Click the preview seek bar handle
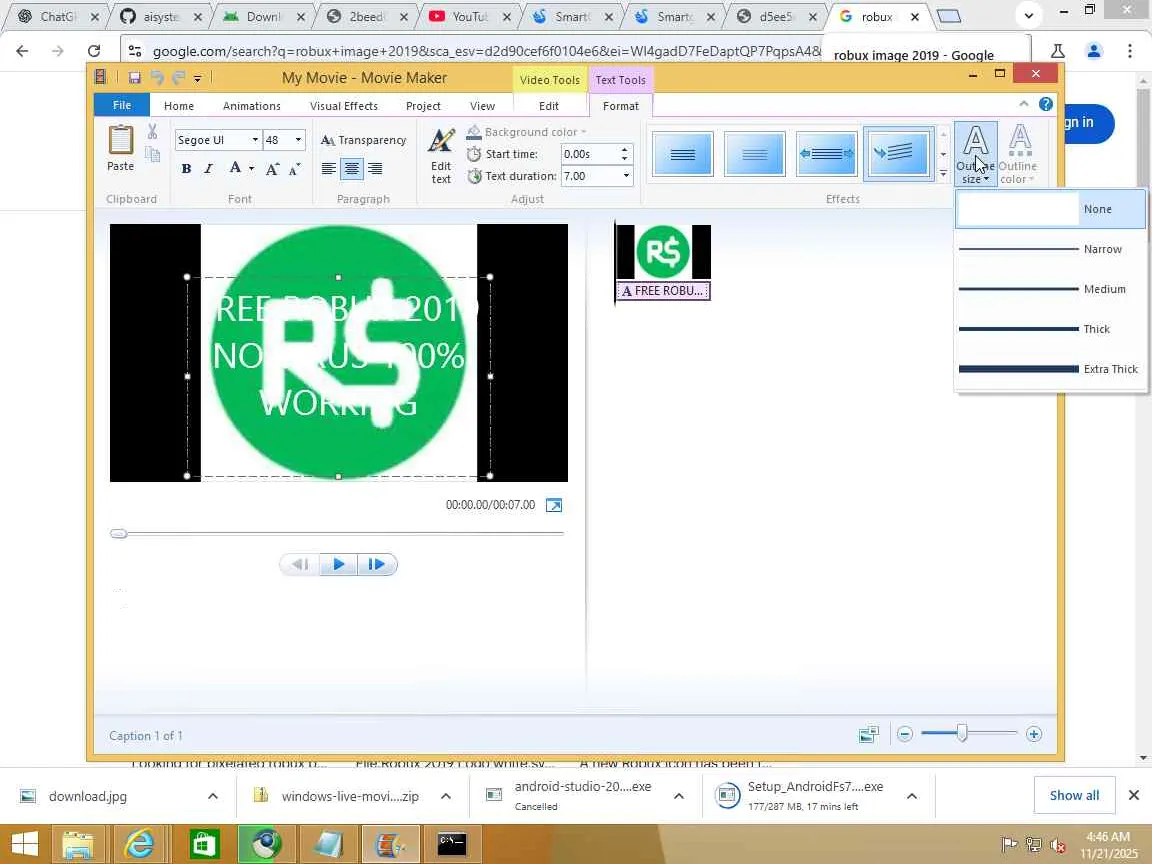Viewport: 1152px width, 864px height. coord(118,533)
